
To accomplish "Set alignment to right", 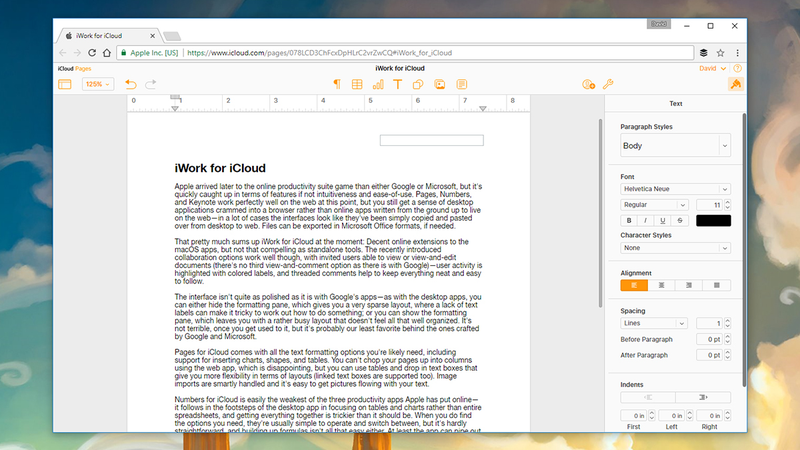I will (689, 285).
